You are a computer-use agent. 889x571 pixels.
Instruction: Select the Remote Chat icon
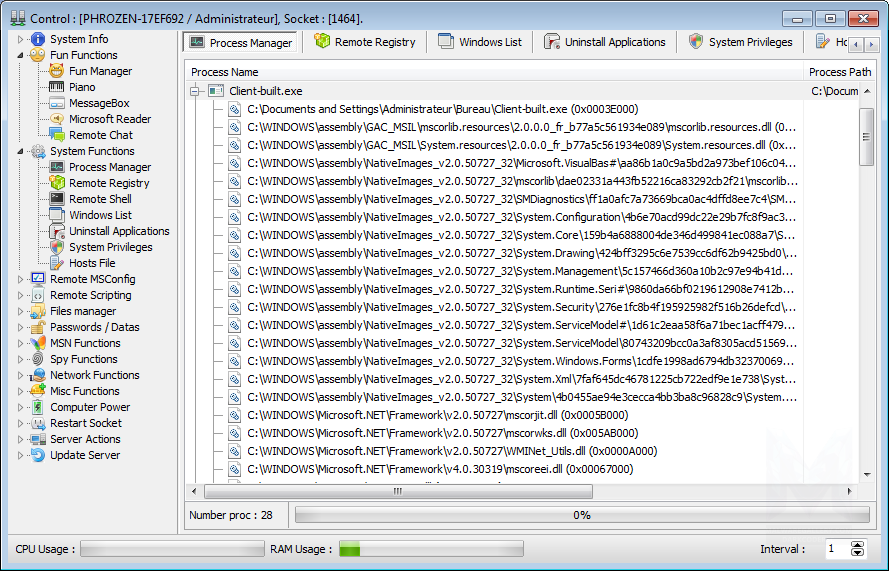pyautogui.click(x=57, y=135)
